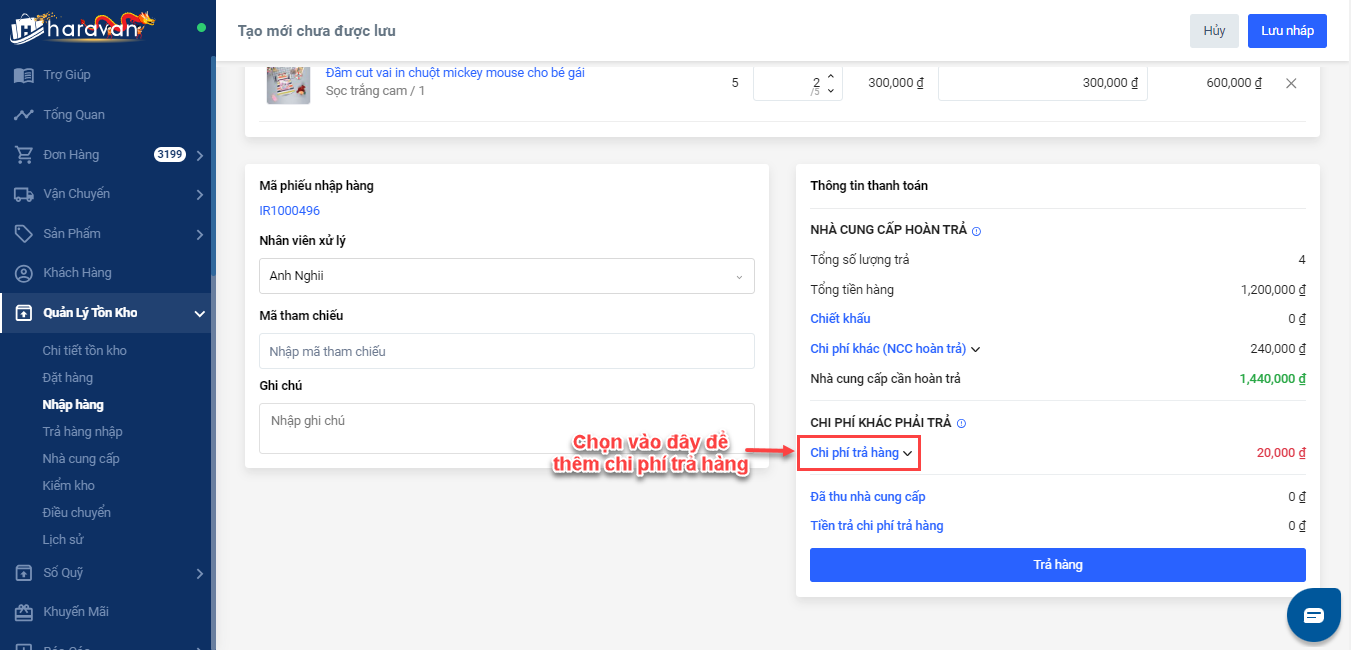Go to Trả hàng nhập submenu
1351x650 pixels.
pyautogui.click(x=82, y=432)
